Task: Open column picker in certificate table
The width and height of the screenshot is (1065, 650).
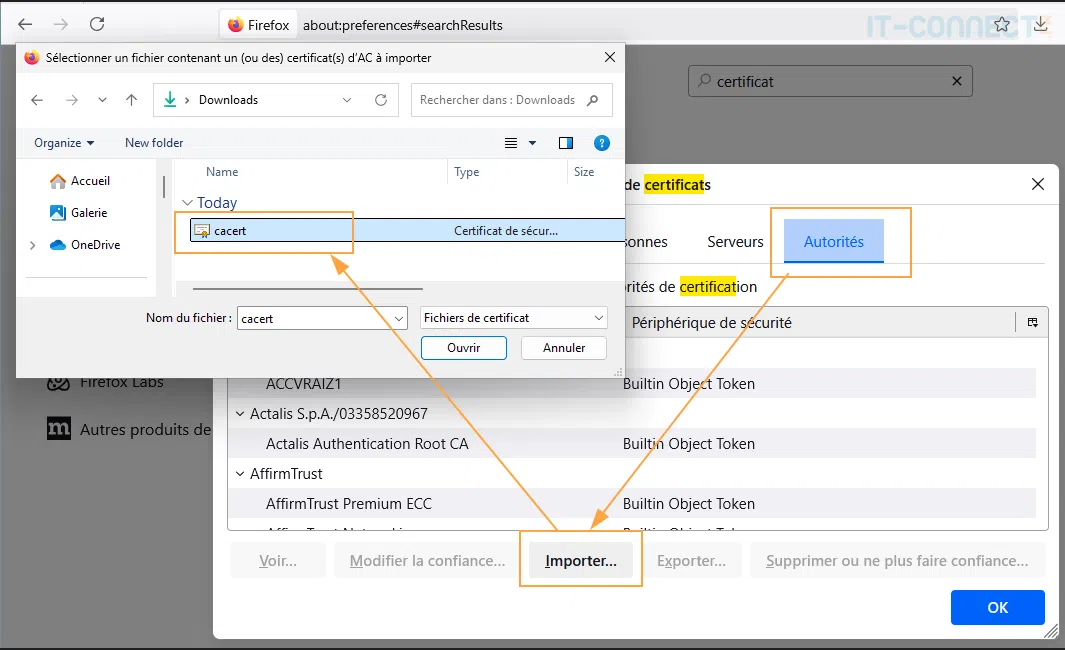Action: [x=1032, y=323]
